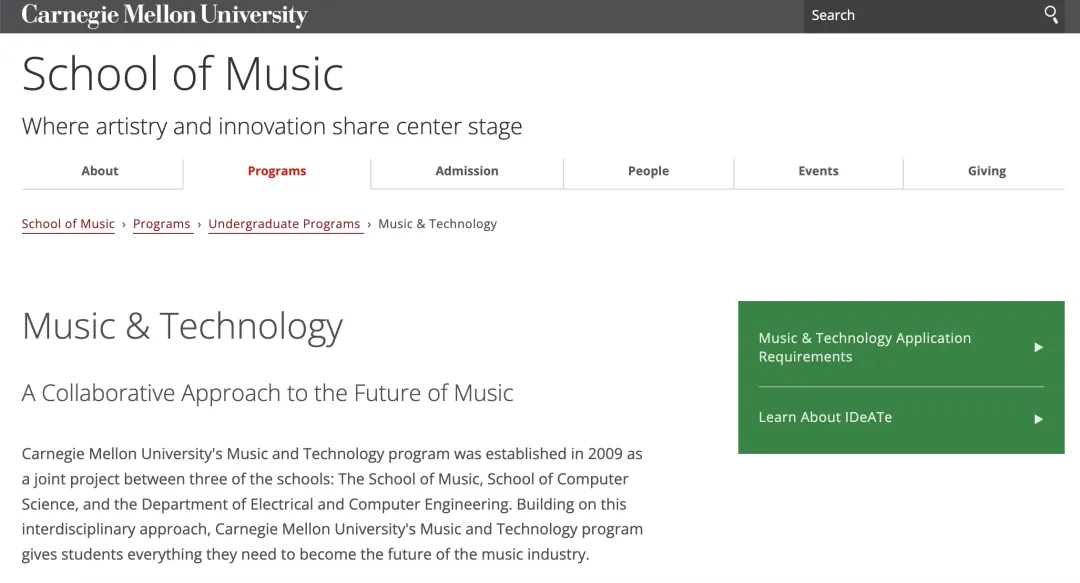The width and height of the screenshot is (1080, 583).
Task: Follow the Programs breadcrumb link
Action: coord(161,224)
